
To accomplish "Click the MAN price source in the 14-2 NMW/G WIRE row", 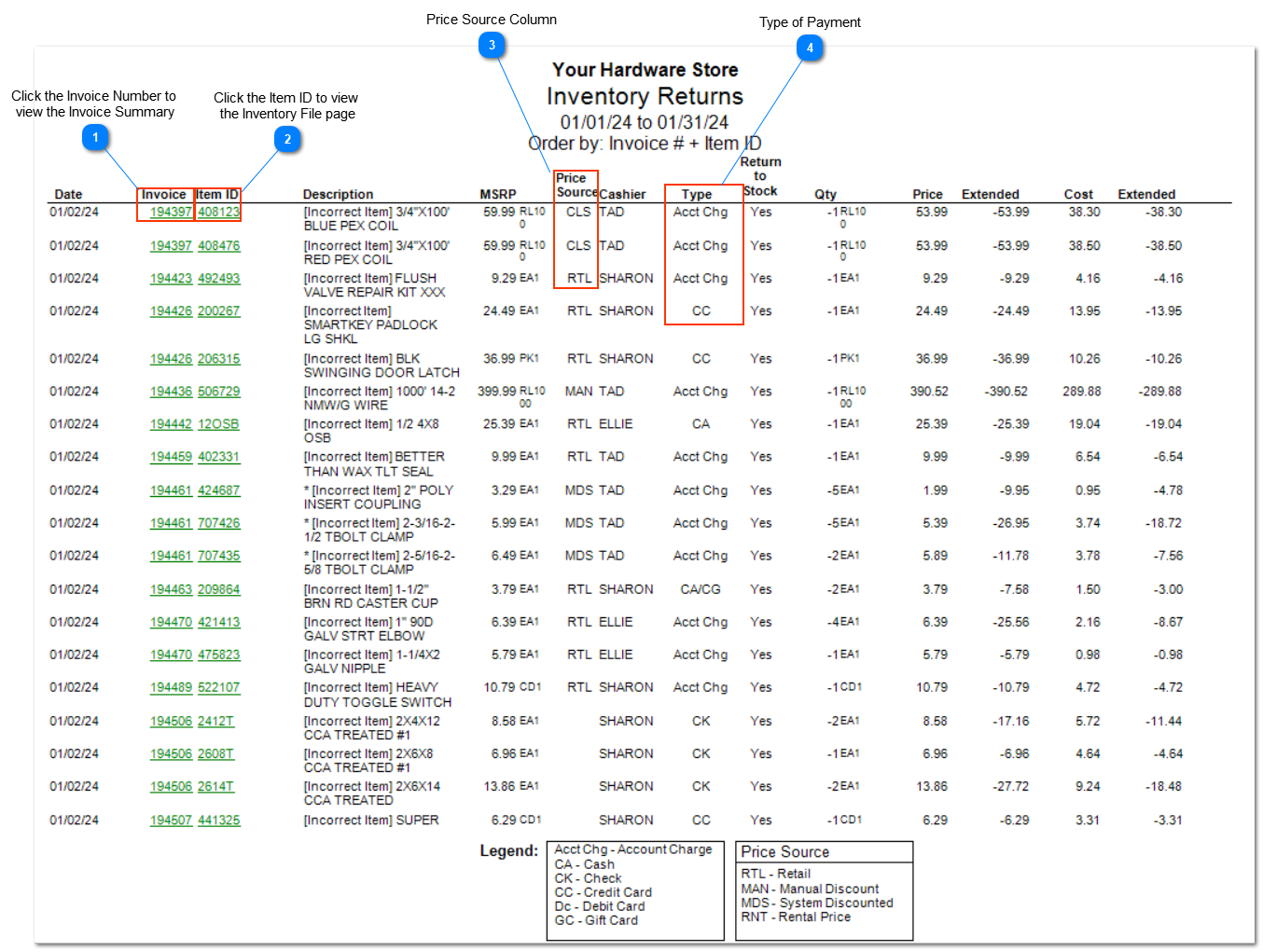I will (578, 392).
